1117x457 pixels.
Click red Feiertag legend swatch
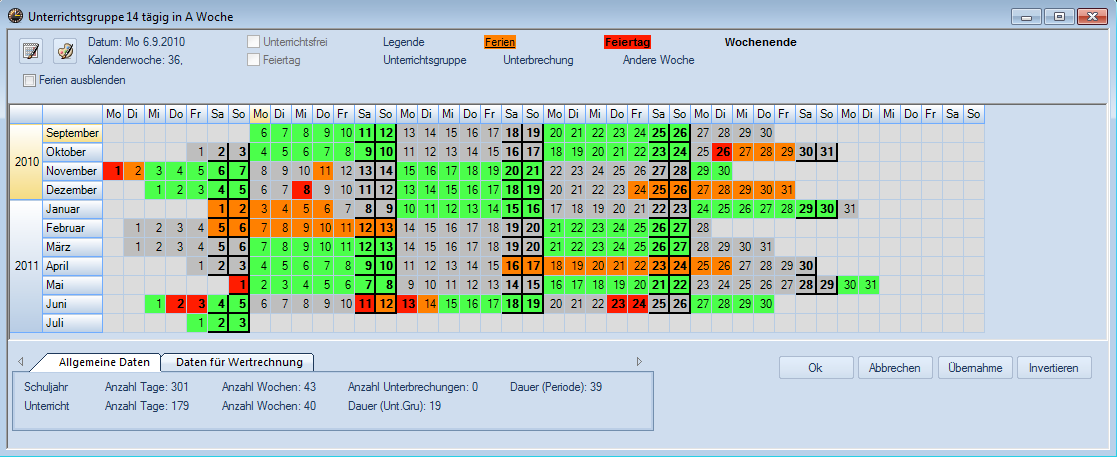tap(628, 42)
